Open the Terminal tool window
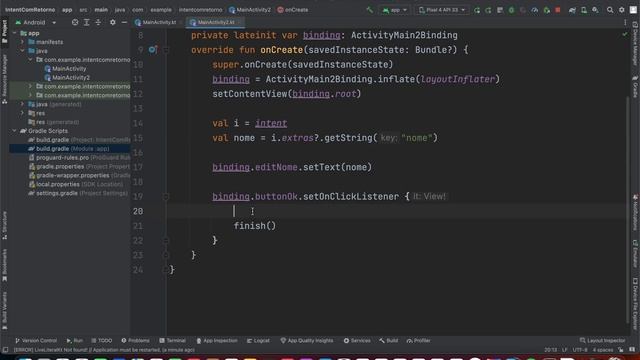Image resolution: width=640 pixels, height=360 pixels. (x=173, y=340)
